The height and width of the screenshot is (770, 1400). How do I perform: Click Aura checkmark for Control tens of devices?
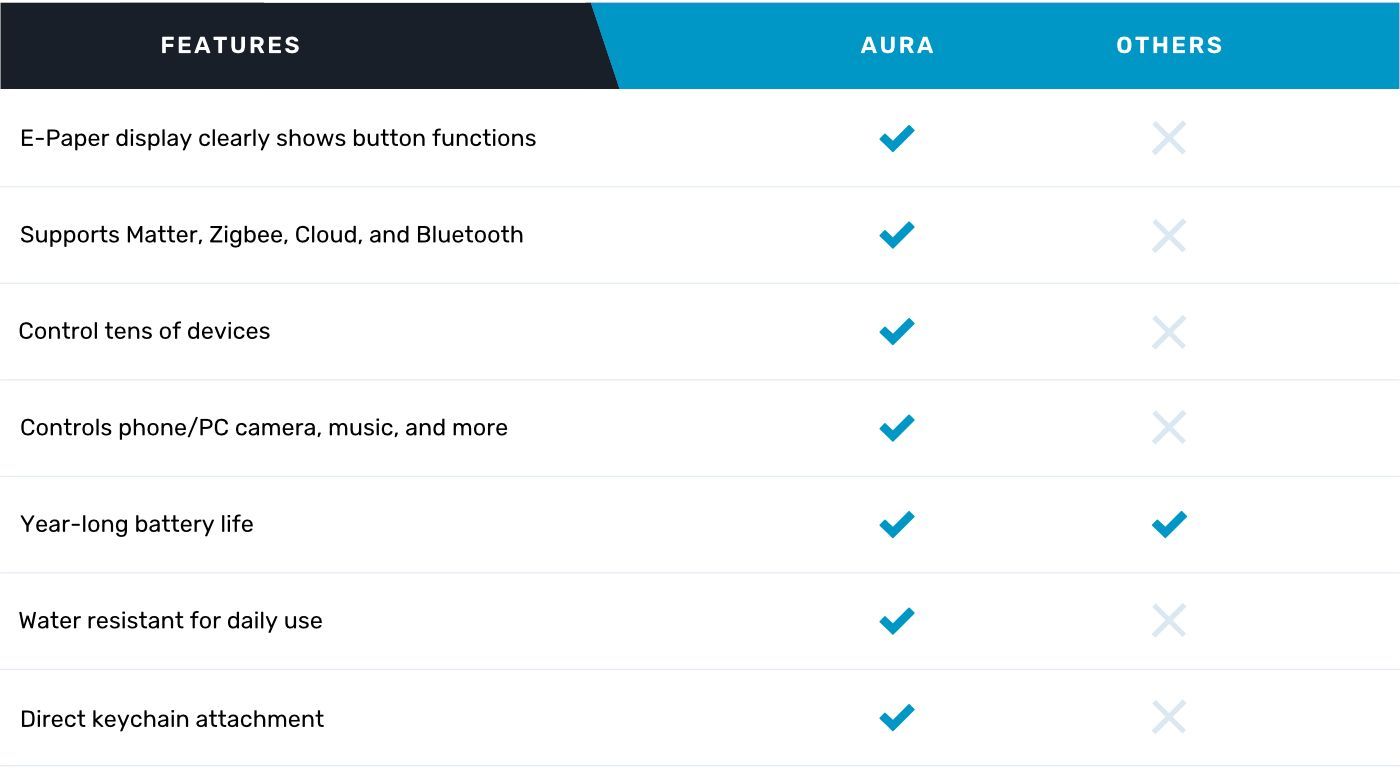897,331
